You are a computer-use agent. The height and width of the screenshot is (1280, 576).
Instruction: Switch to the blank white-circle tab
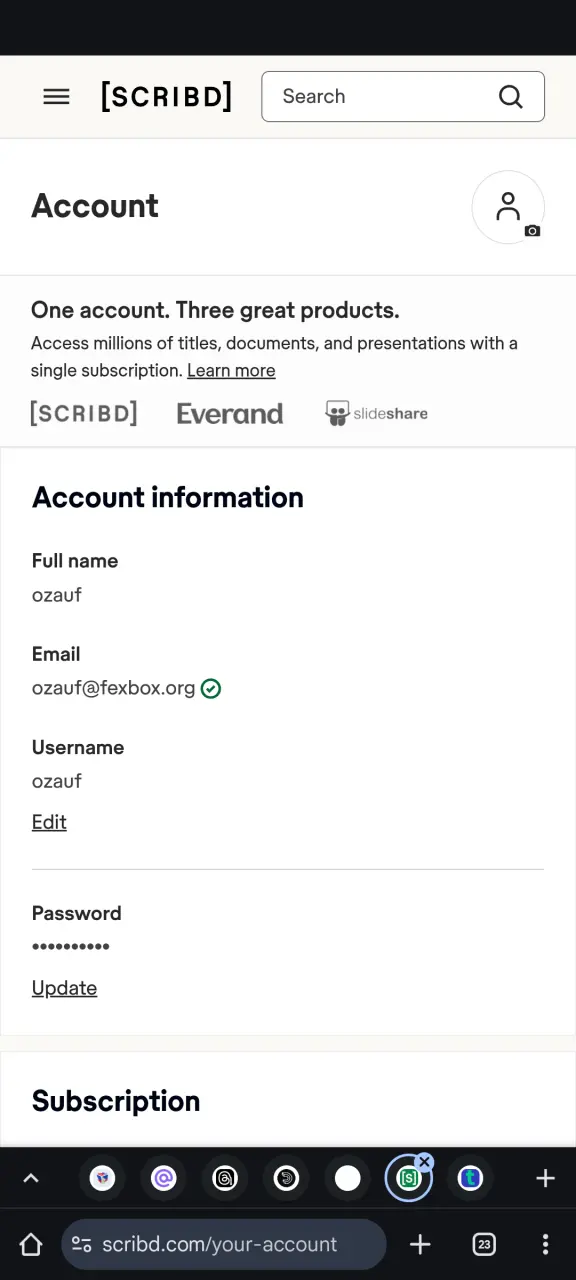(347, 1178)
